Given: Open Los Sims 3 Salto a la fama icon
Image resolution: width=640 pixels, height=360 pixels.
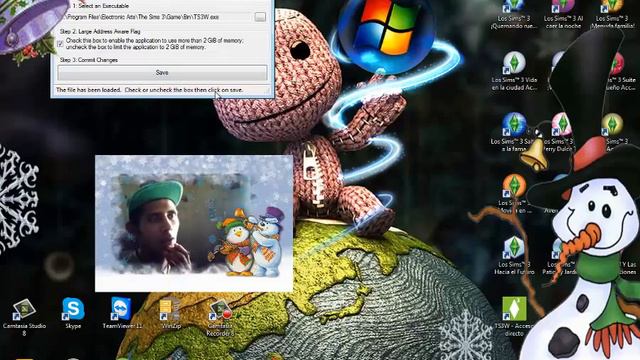Looking at the screenshot, I should 513,132.
